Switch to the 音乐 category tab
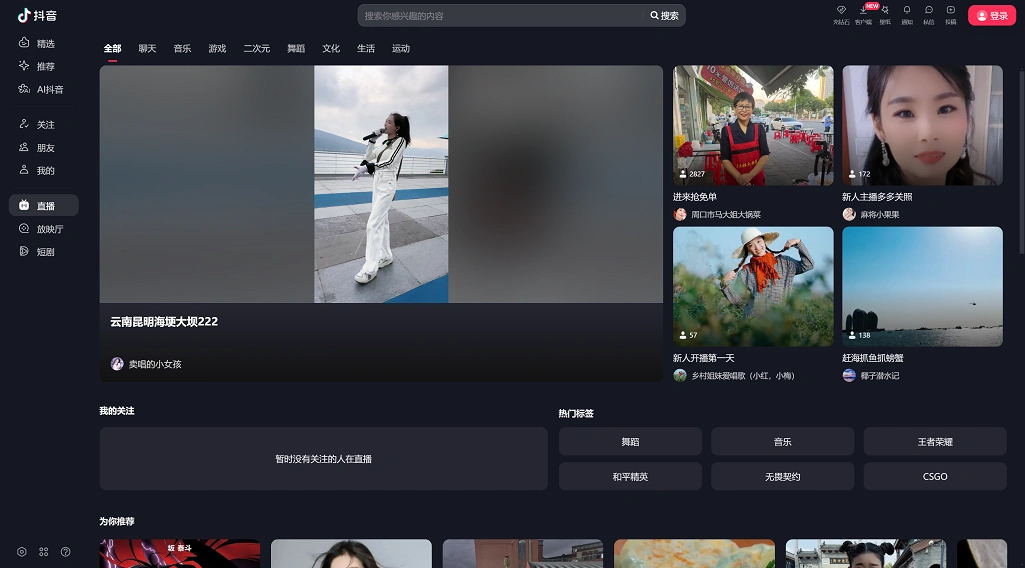 click(x=182, y=49)
